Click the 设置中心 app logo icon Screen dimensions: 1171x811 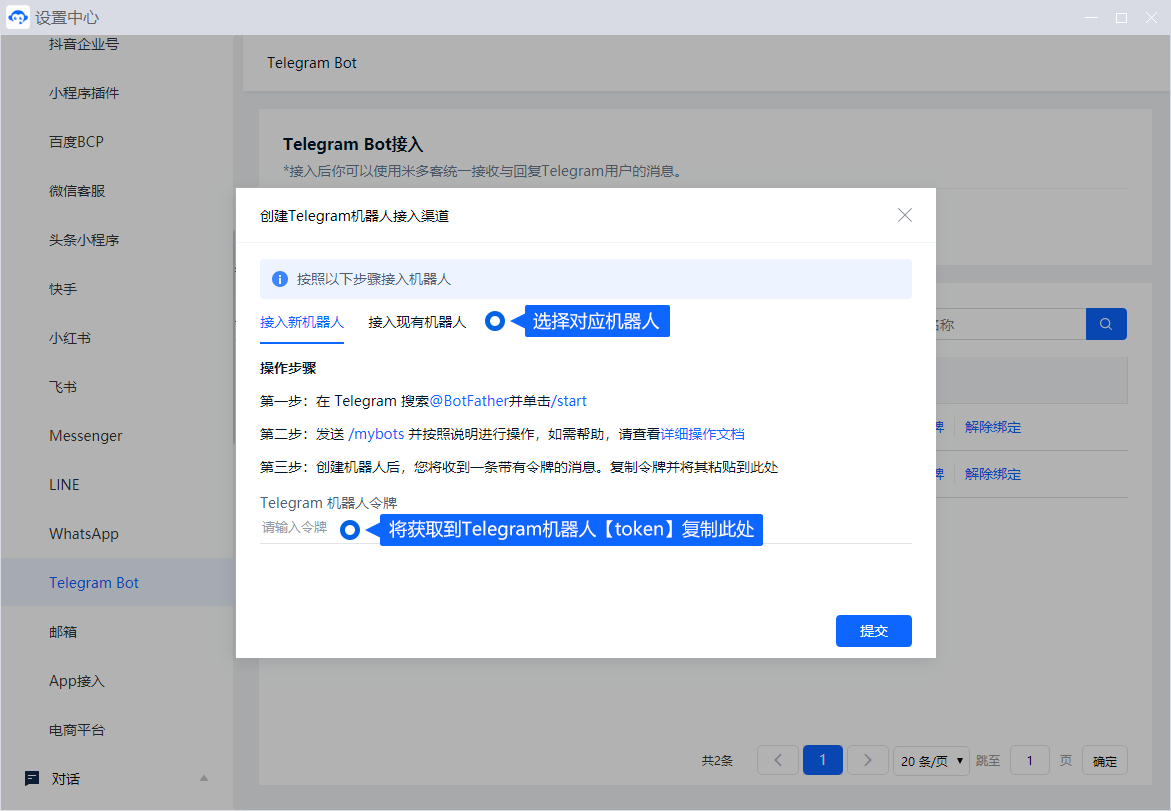tap(17, 16)
